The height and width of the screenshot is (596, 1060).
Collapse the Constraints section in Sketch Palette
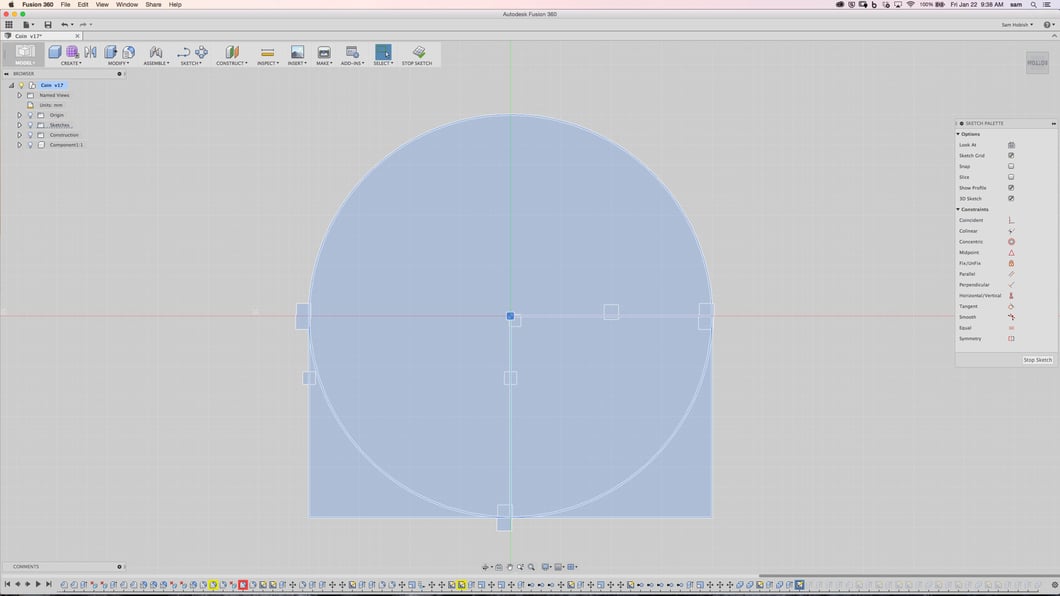click(958, 210)
